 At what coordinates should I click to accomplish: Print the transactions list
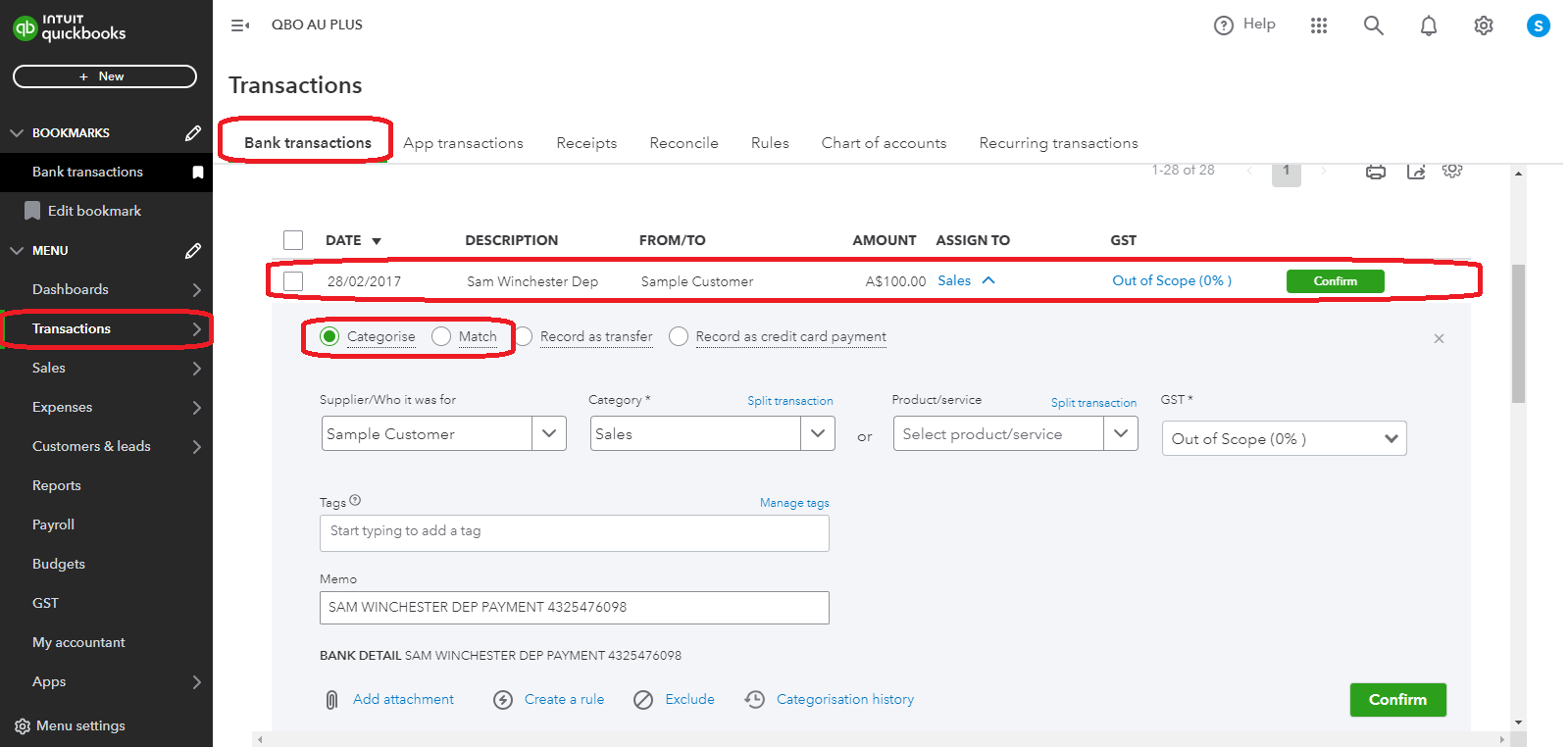(x=1375, y=172)
